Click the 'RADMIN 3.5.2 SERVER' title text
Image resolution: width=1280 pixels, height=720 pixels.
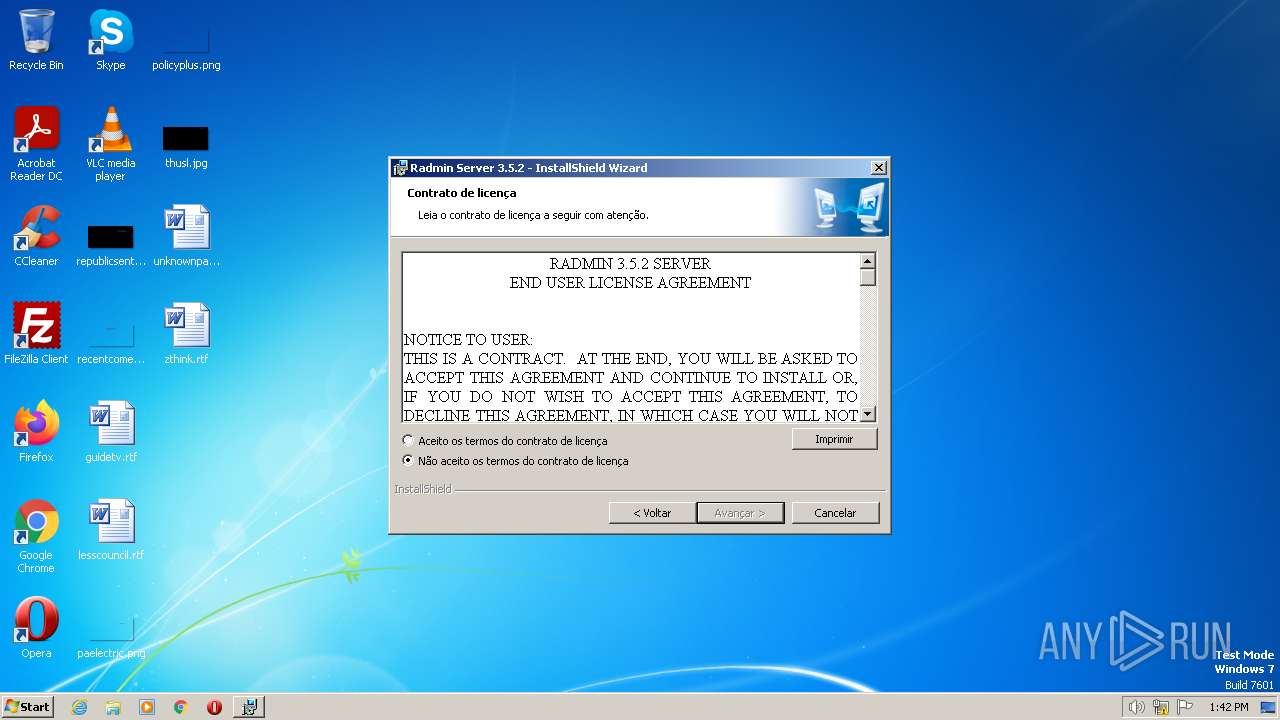pyautogui.click(x=630, y=264)
